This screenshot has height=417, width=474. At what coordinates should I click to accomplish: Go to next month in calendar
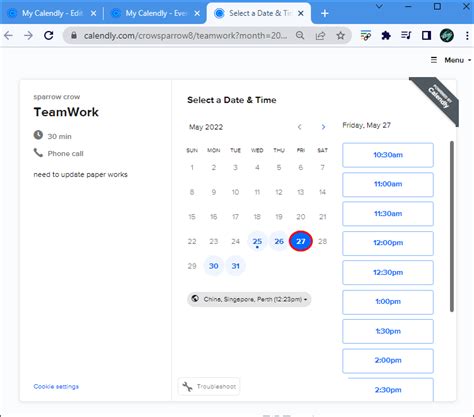[x=323, y=127]
